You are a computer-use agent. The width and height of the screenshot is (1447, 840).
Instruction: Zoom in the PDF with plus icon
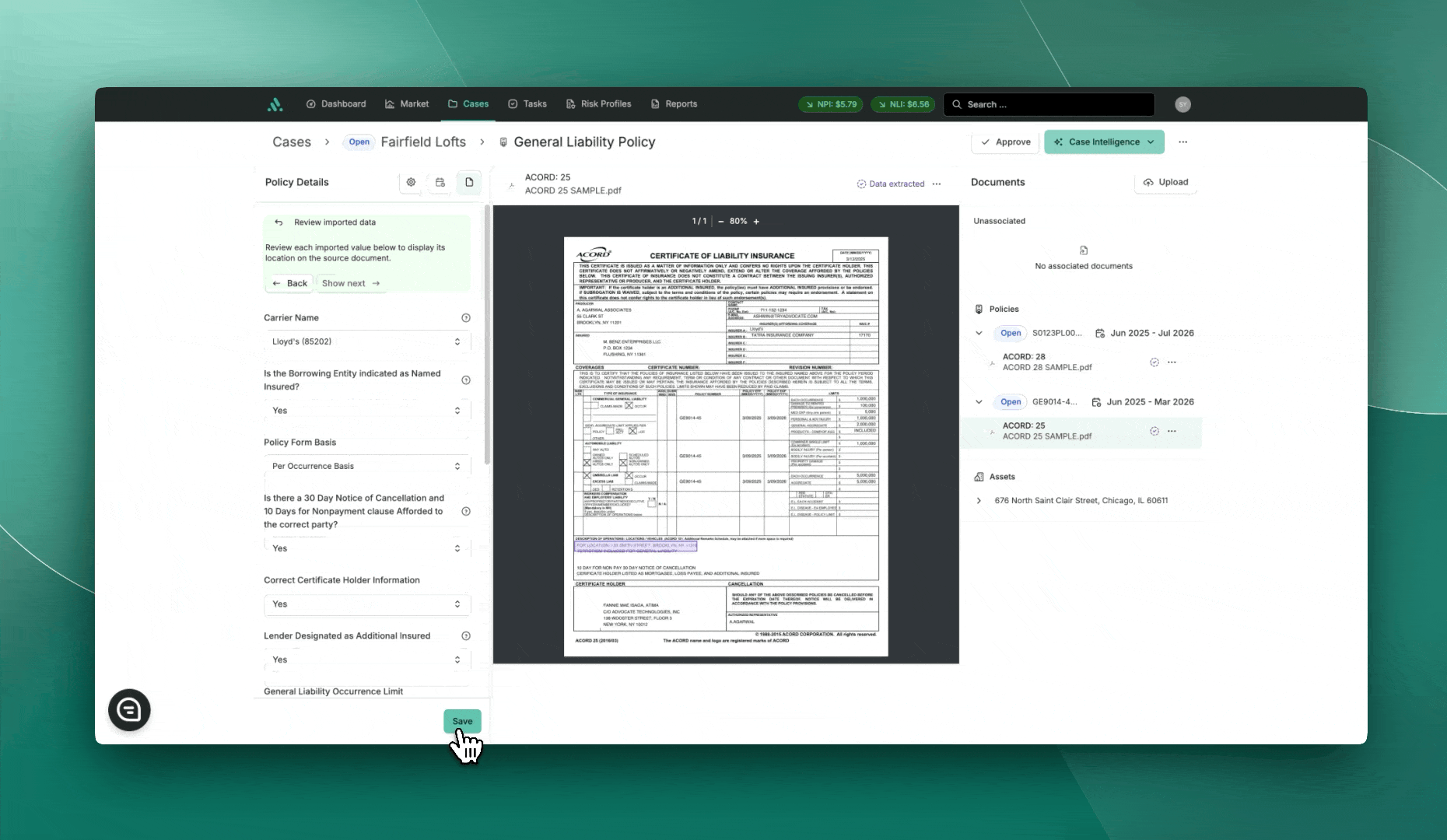756,222
